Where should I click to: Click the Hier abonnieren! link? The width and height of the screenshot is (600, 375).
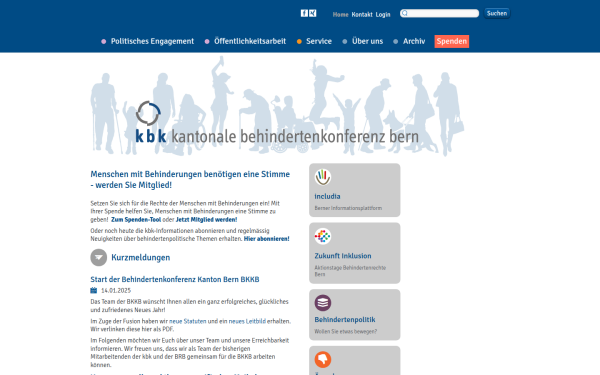coord(266,239)
